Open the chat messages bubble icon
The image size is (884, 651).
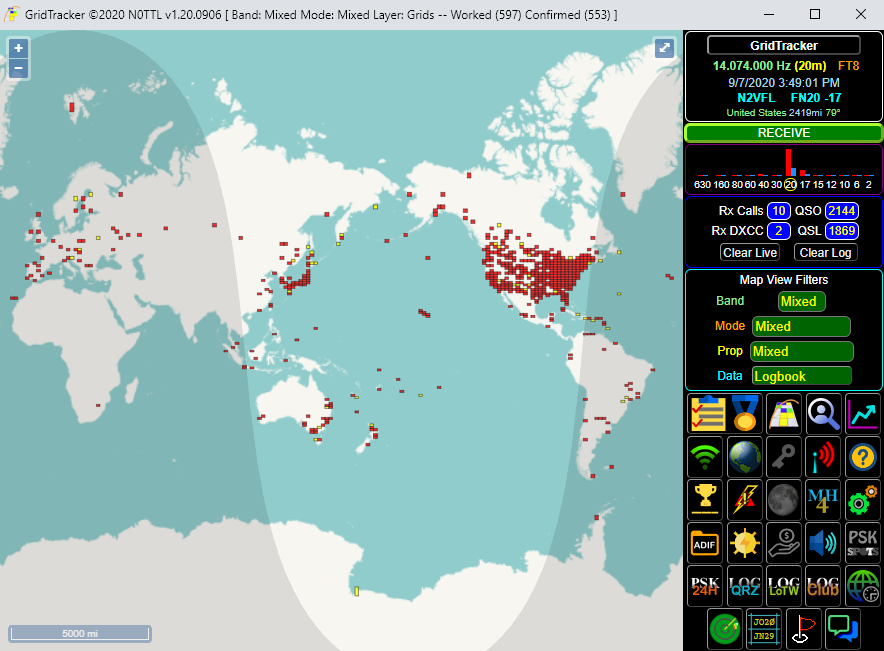pyautogui.click(x=843, y=628)
